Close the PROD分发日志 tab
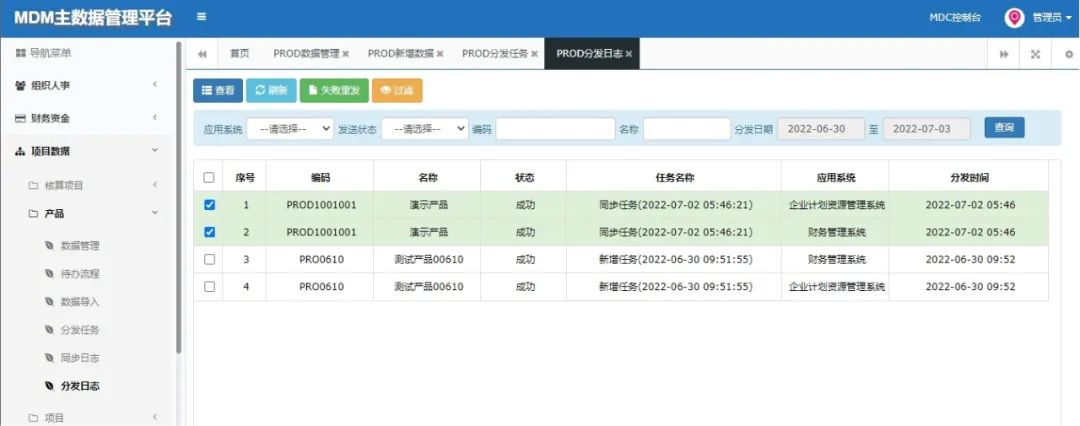This screenshot has width=1080, height=426. click(x=629, y=54)
